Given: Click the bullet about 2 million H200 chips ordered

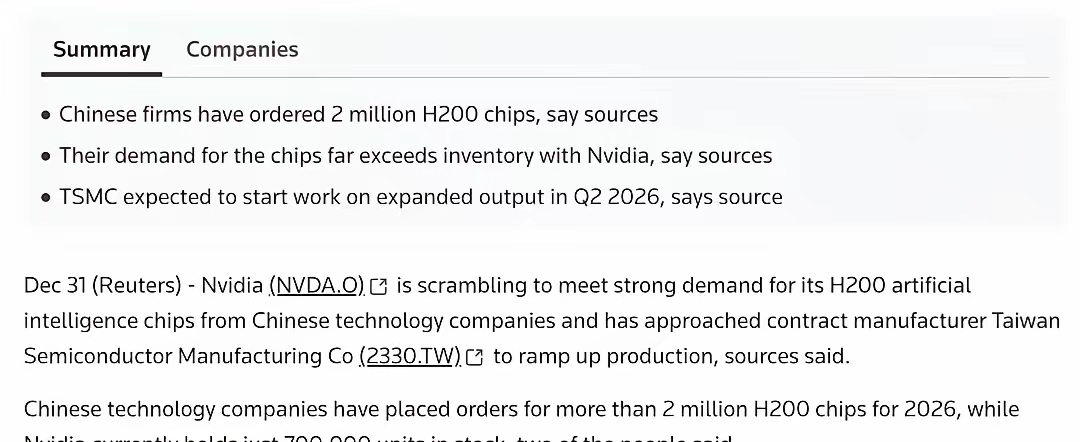Looking at the screenshot, I should pos(358,114).
